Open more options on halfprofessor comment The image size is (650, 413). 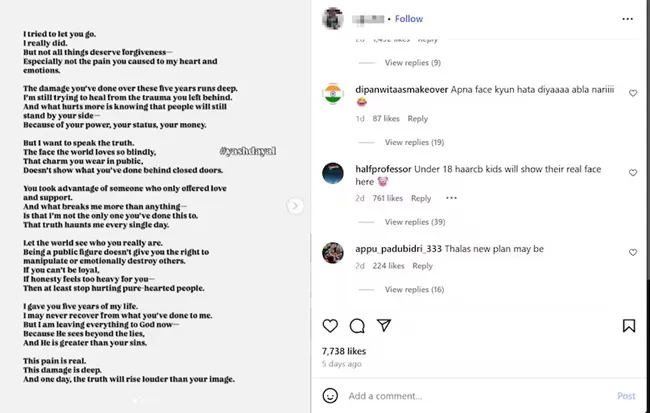[x=451, y=198]
